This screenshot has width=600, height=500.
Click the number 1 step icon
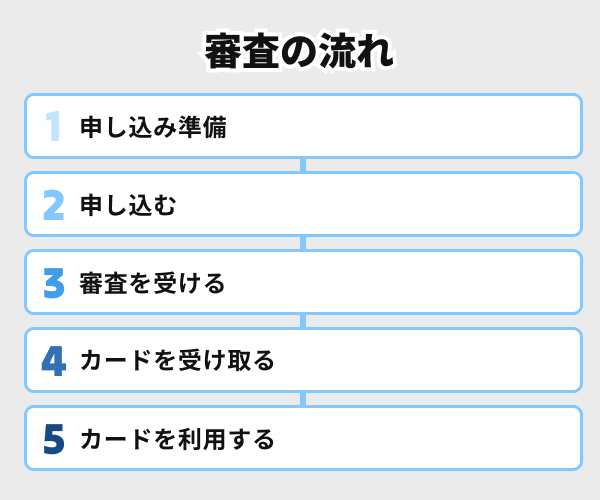pos(54,127)
